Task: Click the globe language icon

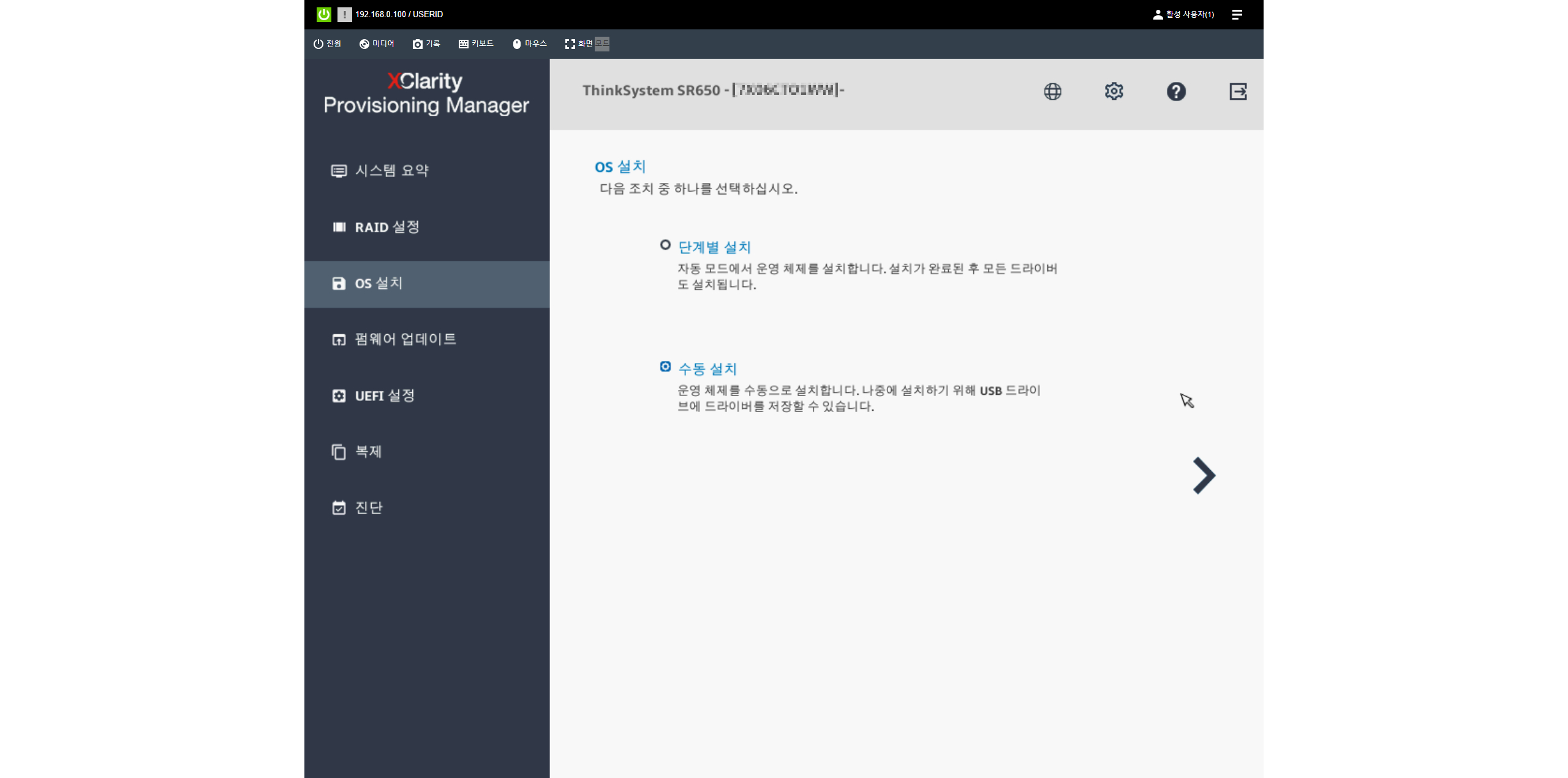Action: pos(1052,91)
